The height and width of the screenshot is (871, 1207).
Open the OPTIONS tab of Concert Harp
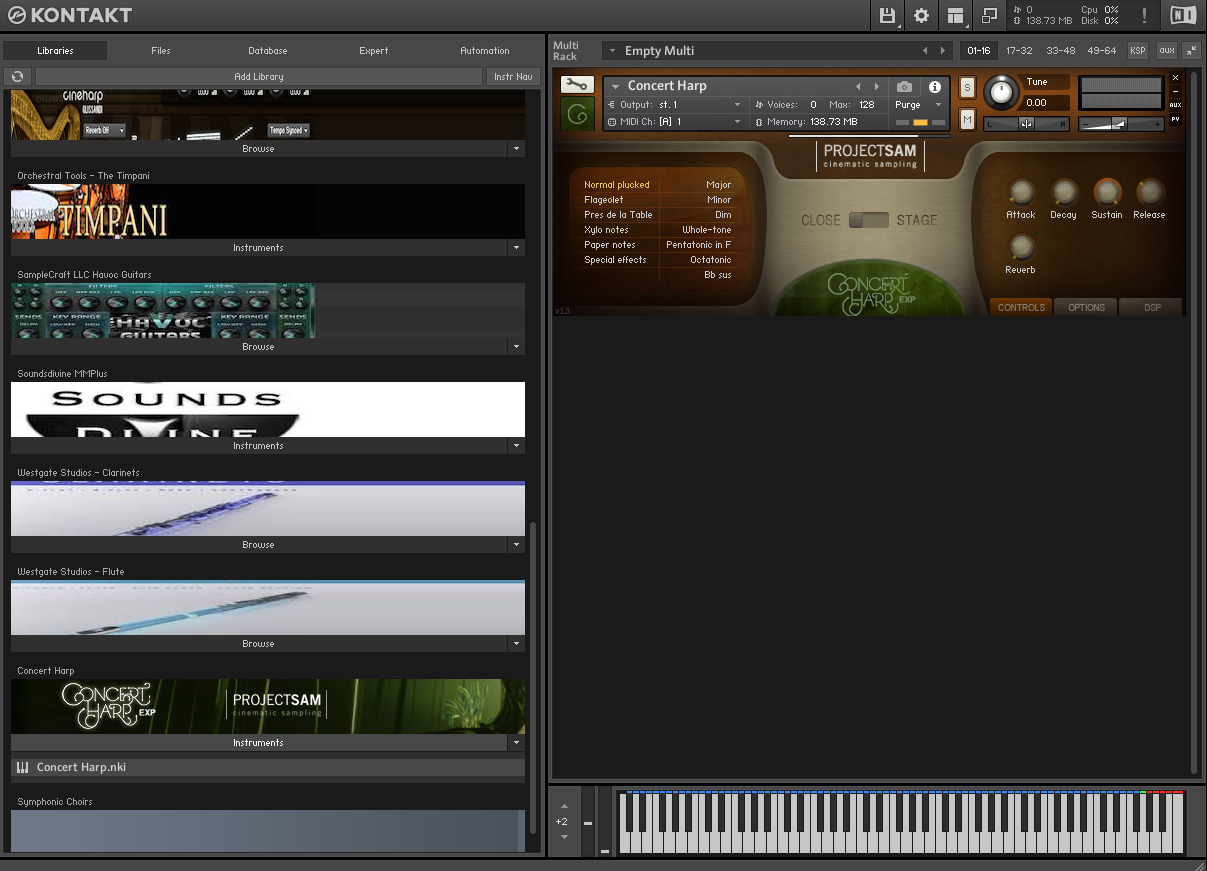pos(1086,308)
